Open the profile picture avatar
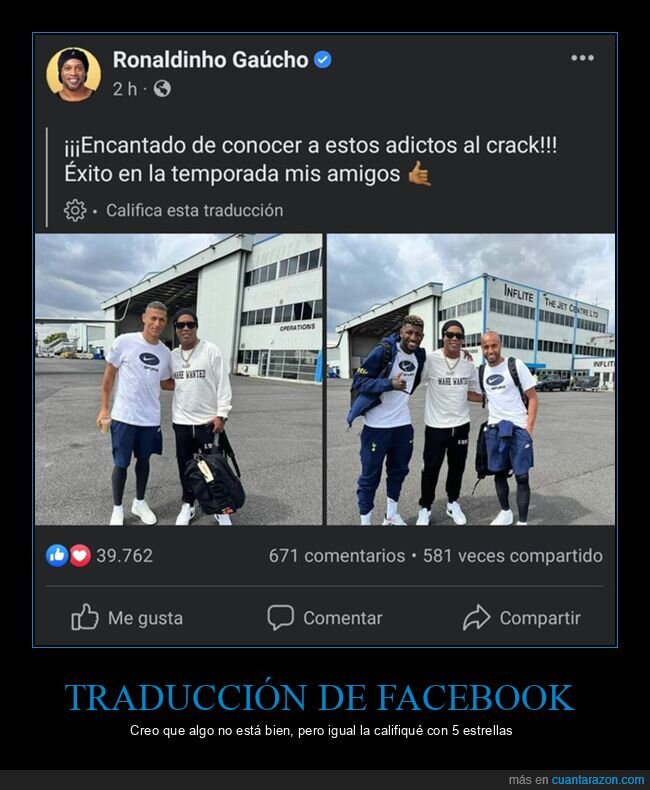 tap(74, 74)
